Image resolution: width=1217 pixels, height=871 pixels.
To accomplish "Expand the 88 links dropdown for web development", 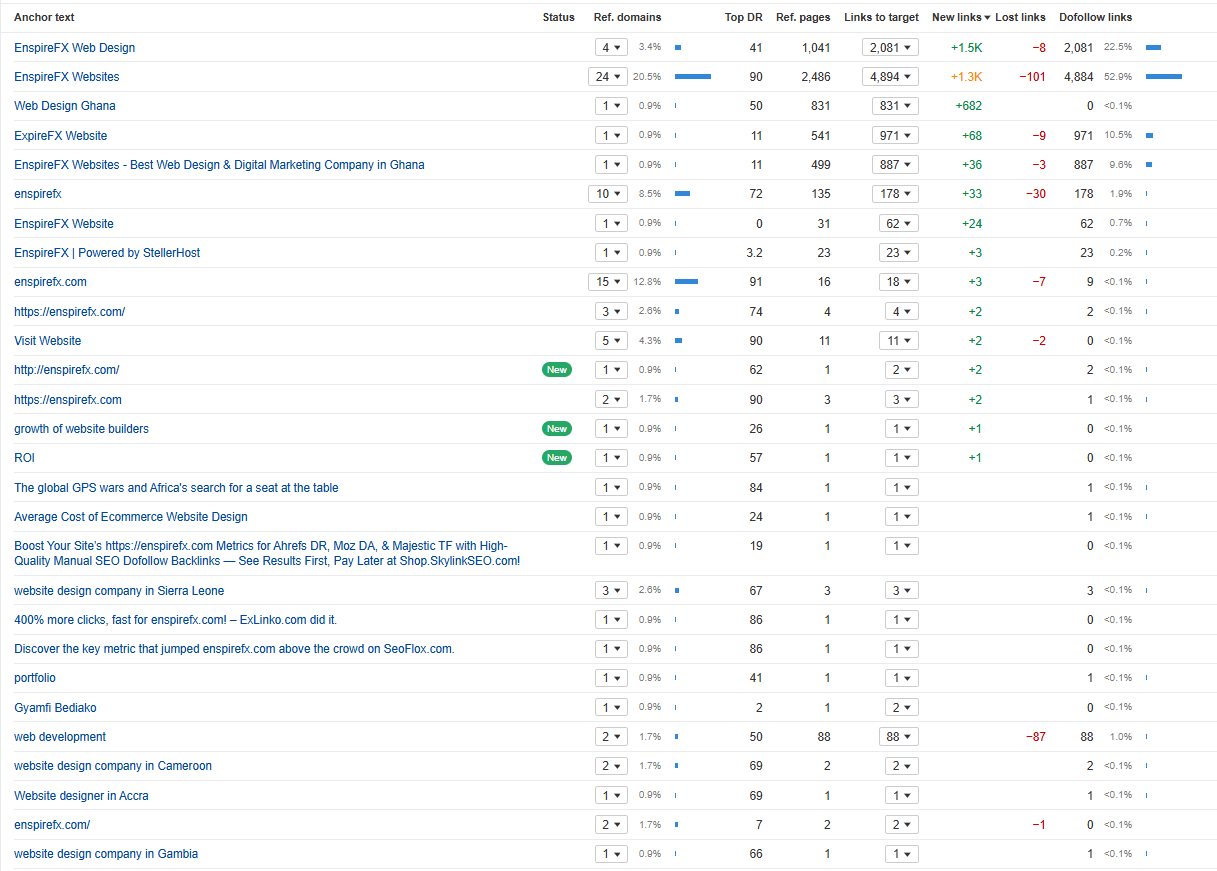I will click(x=898, y=737).
